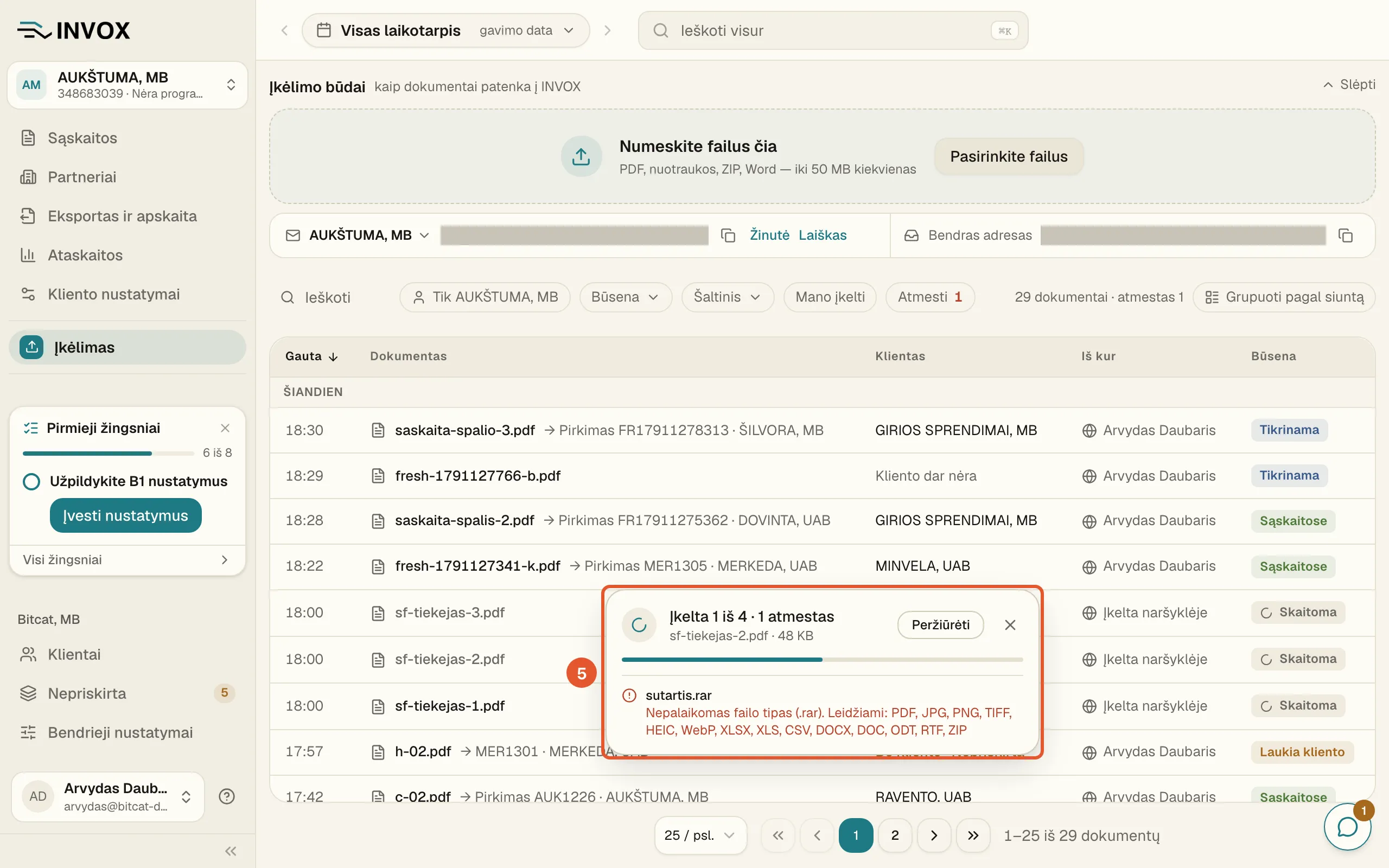Open the AUKŠTUMA, MB company switcher
1389x868 pixels.
(128, 85)
